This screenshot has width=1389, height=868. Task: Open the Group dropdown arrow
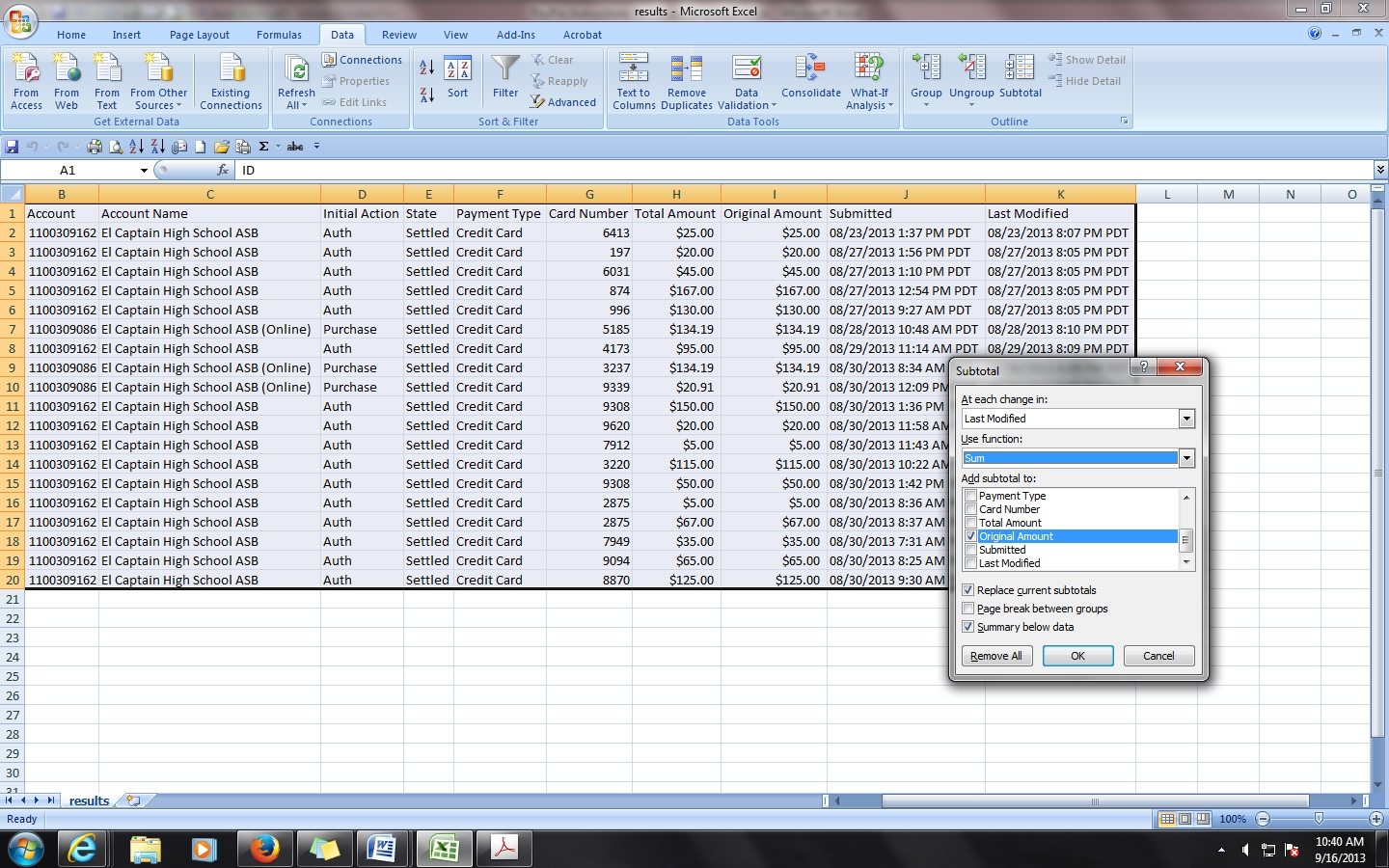click(926, 104)
